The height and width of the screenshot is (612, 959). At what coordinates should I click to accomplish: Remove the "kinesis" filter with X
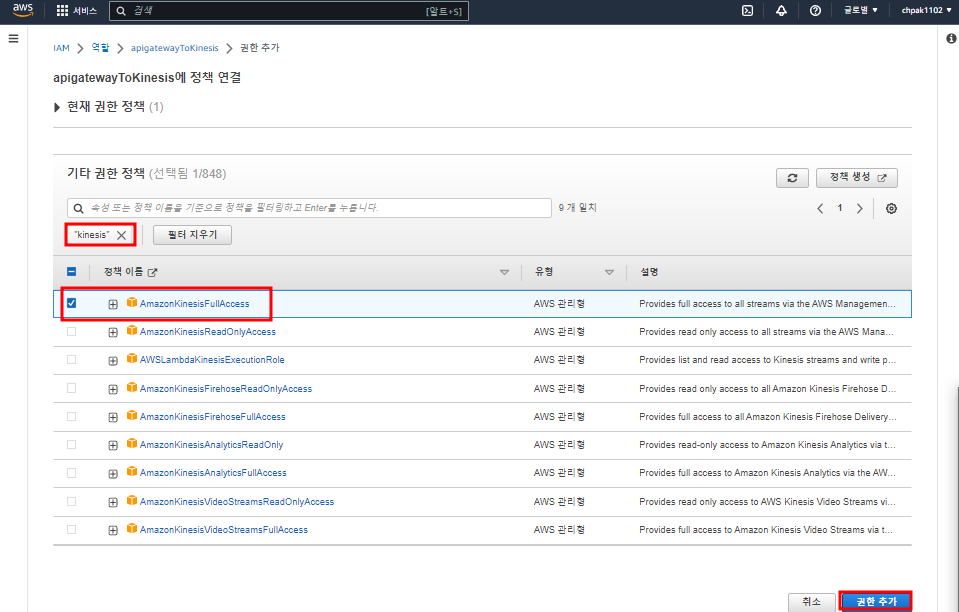(x=122, y=235)
